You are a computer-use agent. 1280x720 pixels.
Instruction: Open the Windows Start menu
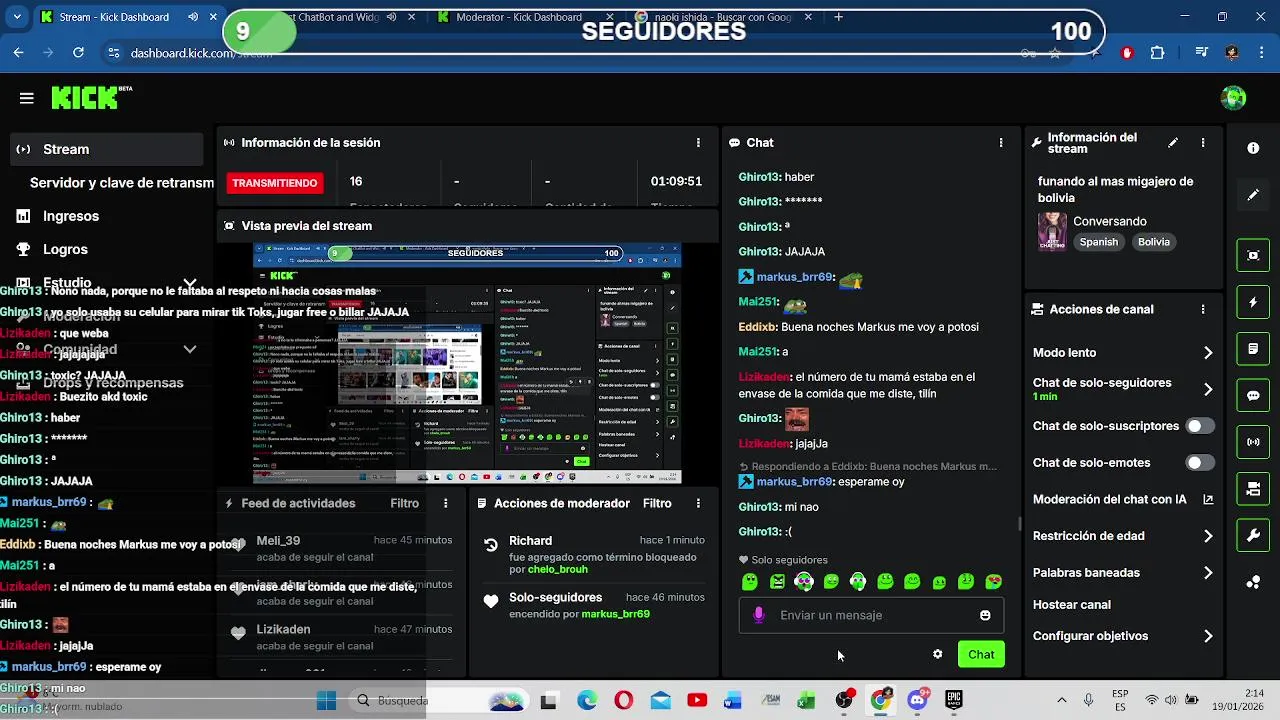[326, 700]
